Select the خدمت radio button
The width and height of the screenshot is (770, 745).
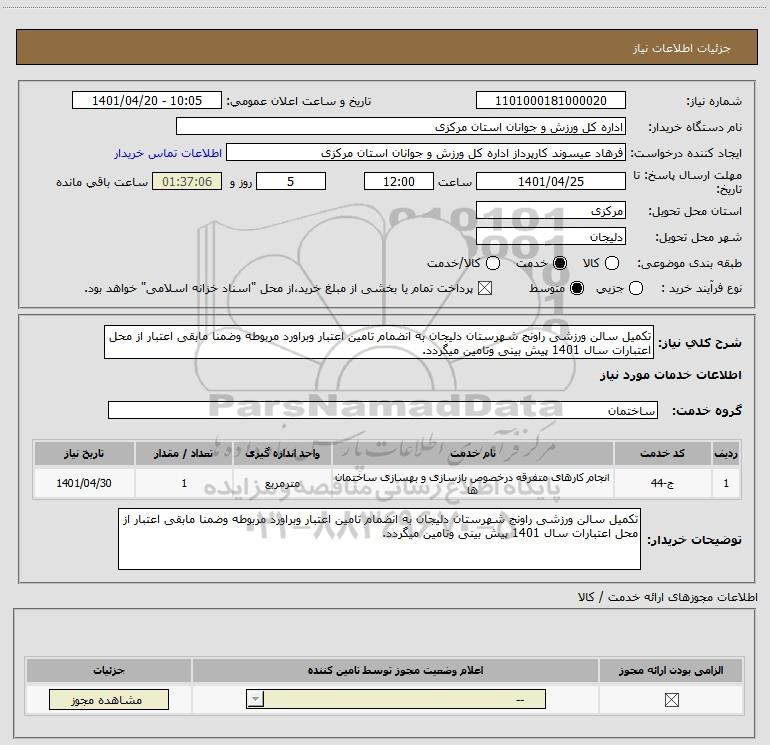[x=559, y=263]
